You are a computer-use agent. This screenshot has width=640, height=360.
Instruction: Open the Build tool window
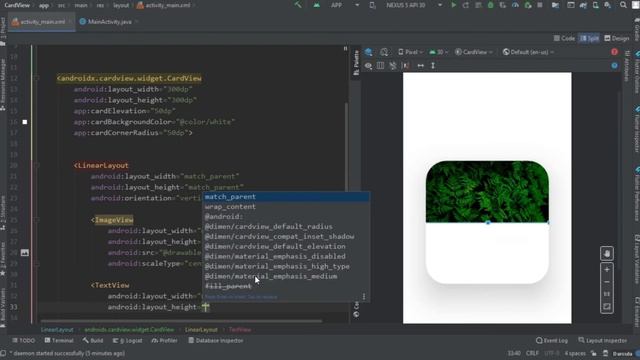[93, 340]
